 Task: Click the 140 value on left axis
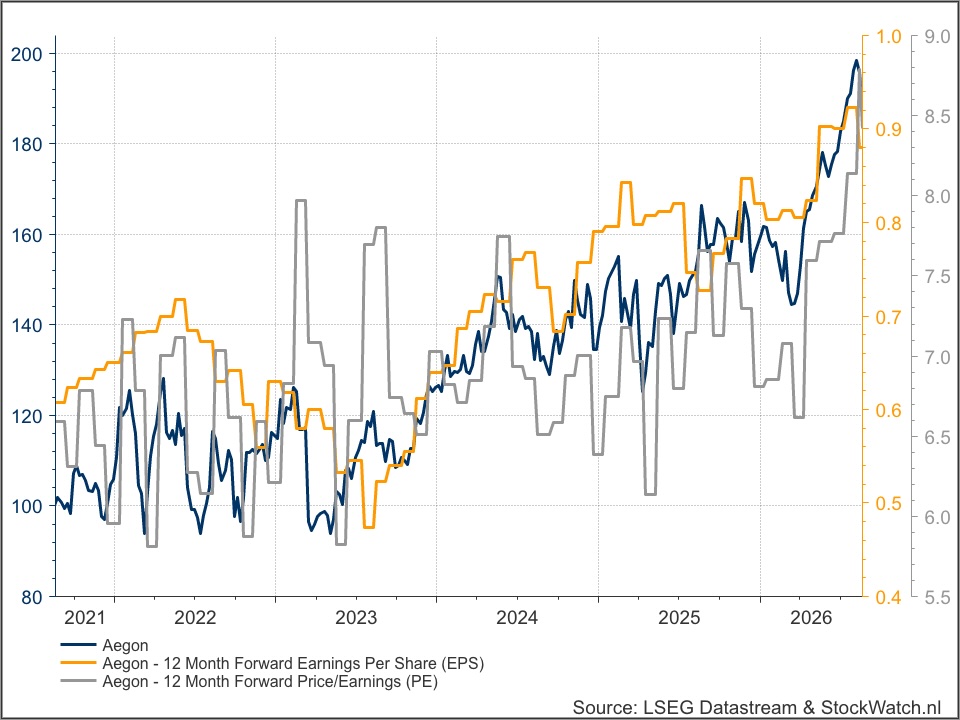tap(27, 325)
